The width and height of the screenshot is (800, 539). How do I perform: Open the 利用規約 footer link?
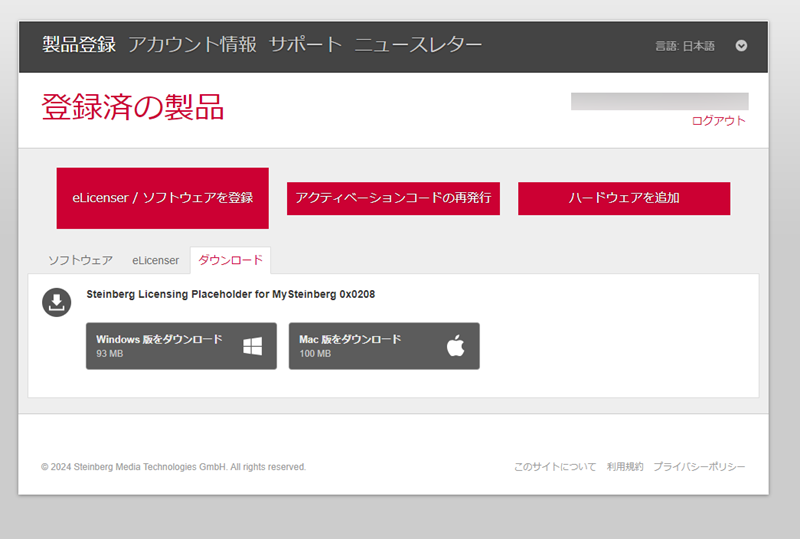[625, 467]
